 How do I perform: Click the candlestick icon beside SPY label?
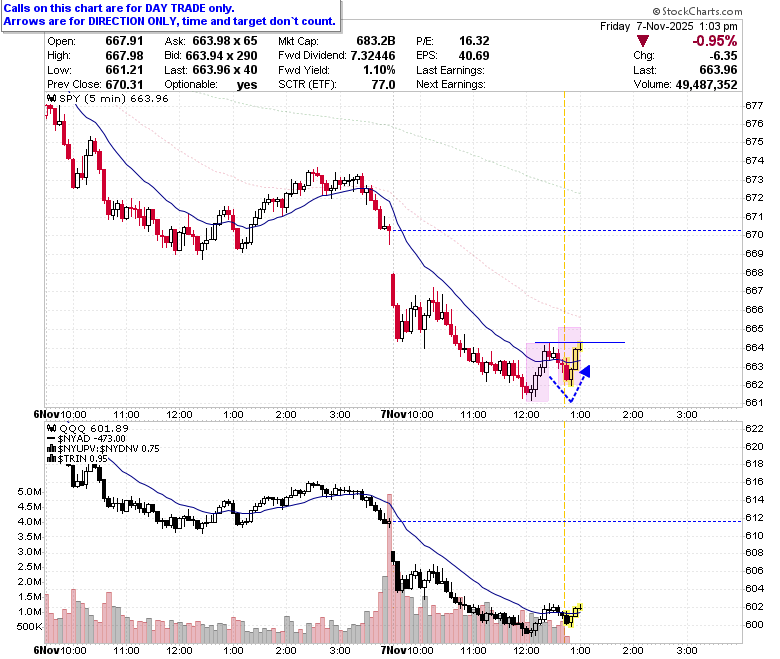coord(52,98)
